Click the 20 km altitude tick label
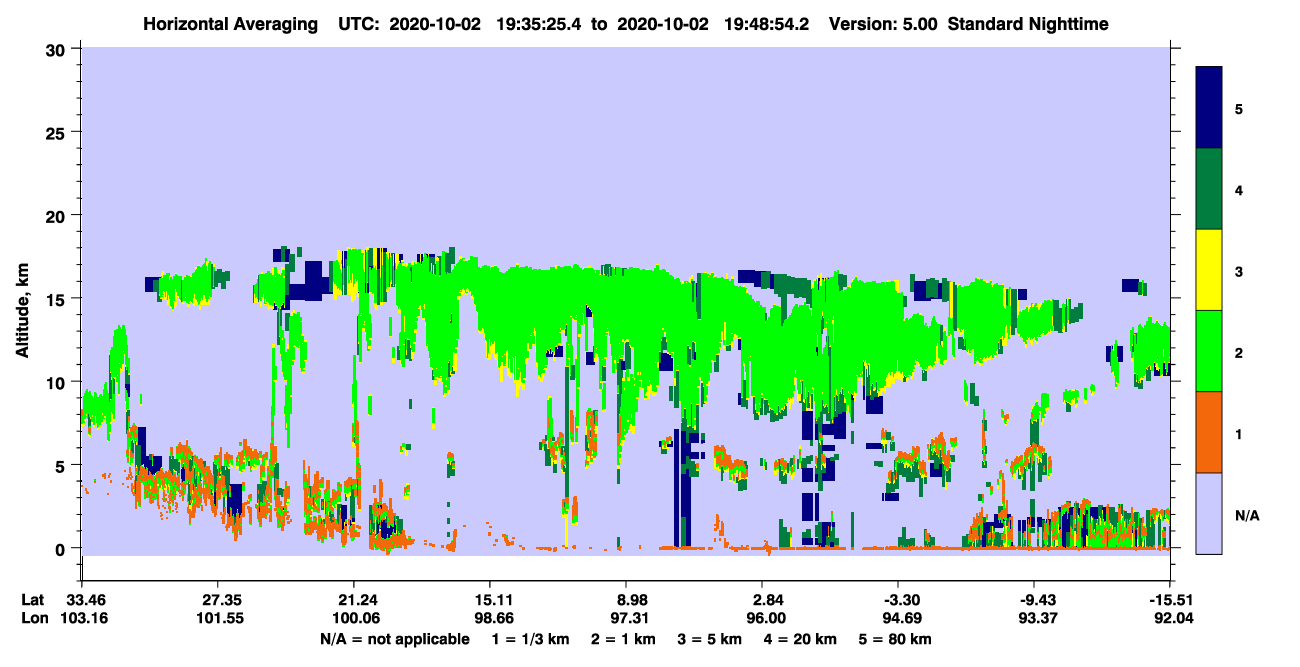Image resolution: width=1300 pixels, height=667 pixels. [x=56, y=215]
